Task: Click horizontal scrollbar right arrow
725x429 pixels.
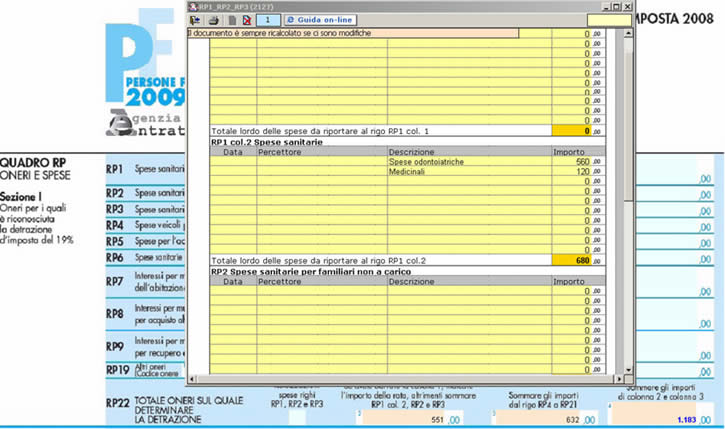Action: coord(617,379)
